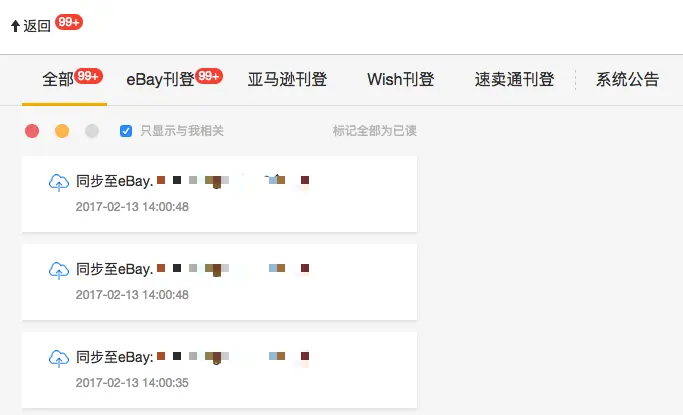Open the Wish刊登 tab
The height and width of the screenshot is (415, 683).
(x=401, y=80)
